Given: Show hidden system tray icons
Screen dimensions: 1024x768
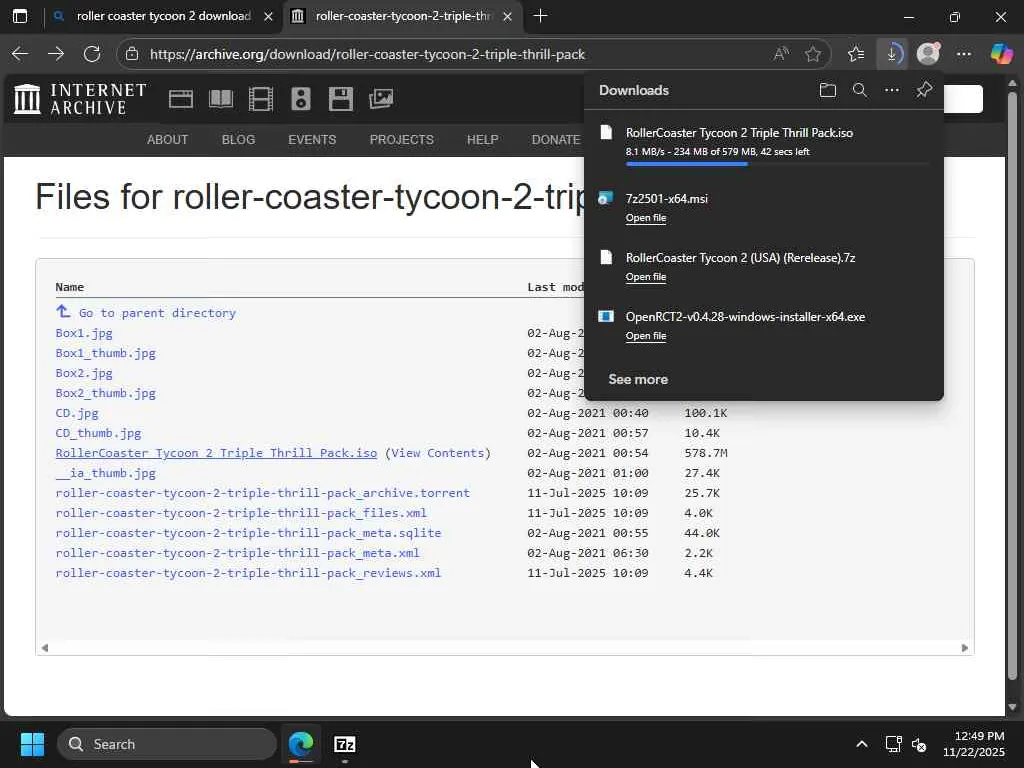Looking at the screenshot, I should [861, 744].
